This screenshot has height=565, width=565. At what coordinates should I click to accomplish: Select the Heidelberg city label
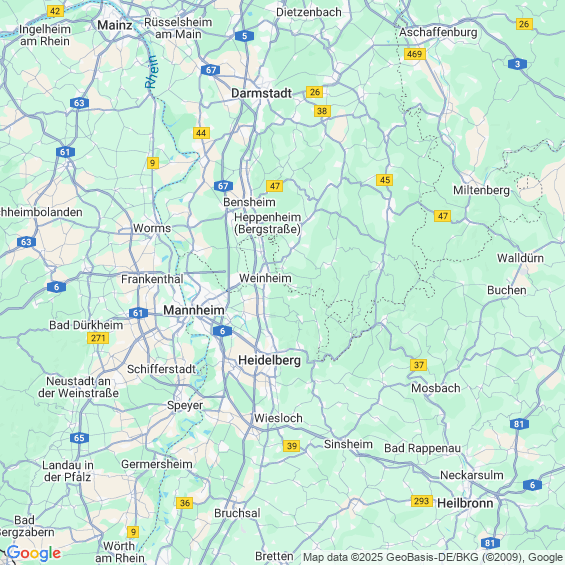click(270, 360)
